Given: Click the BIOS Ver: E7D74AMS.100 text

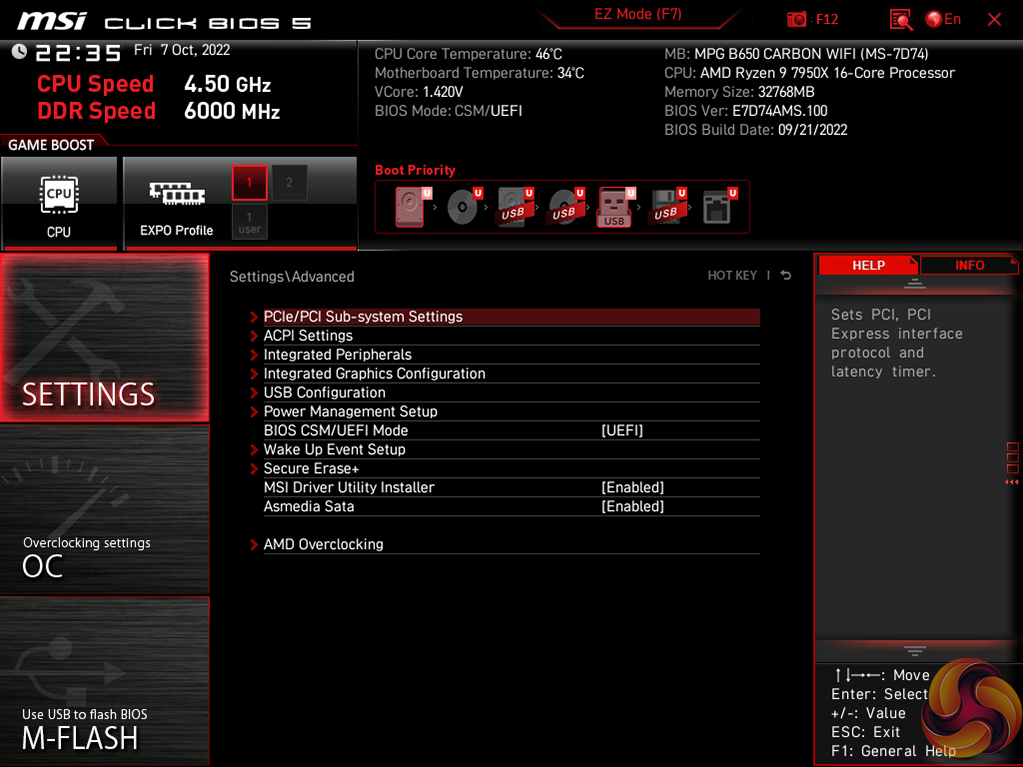Looking at the screenshot, I should coord(746,111).
